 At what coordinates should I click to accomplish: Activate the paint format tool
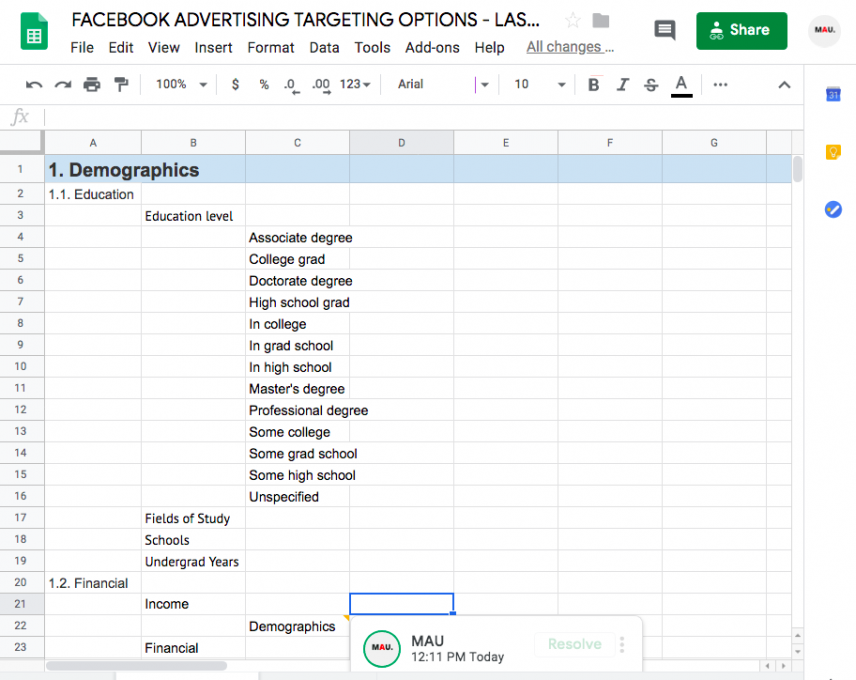click(x=121, y=85)
